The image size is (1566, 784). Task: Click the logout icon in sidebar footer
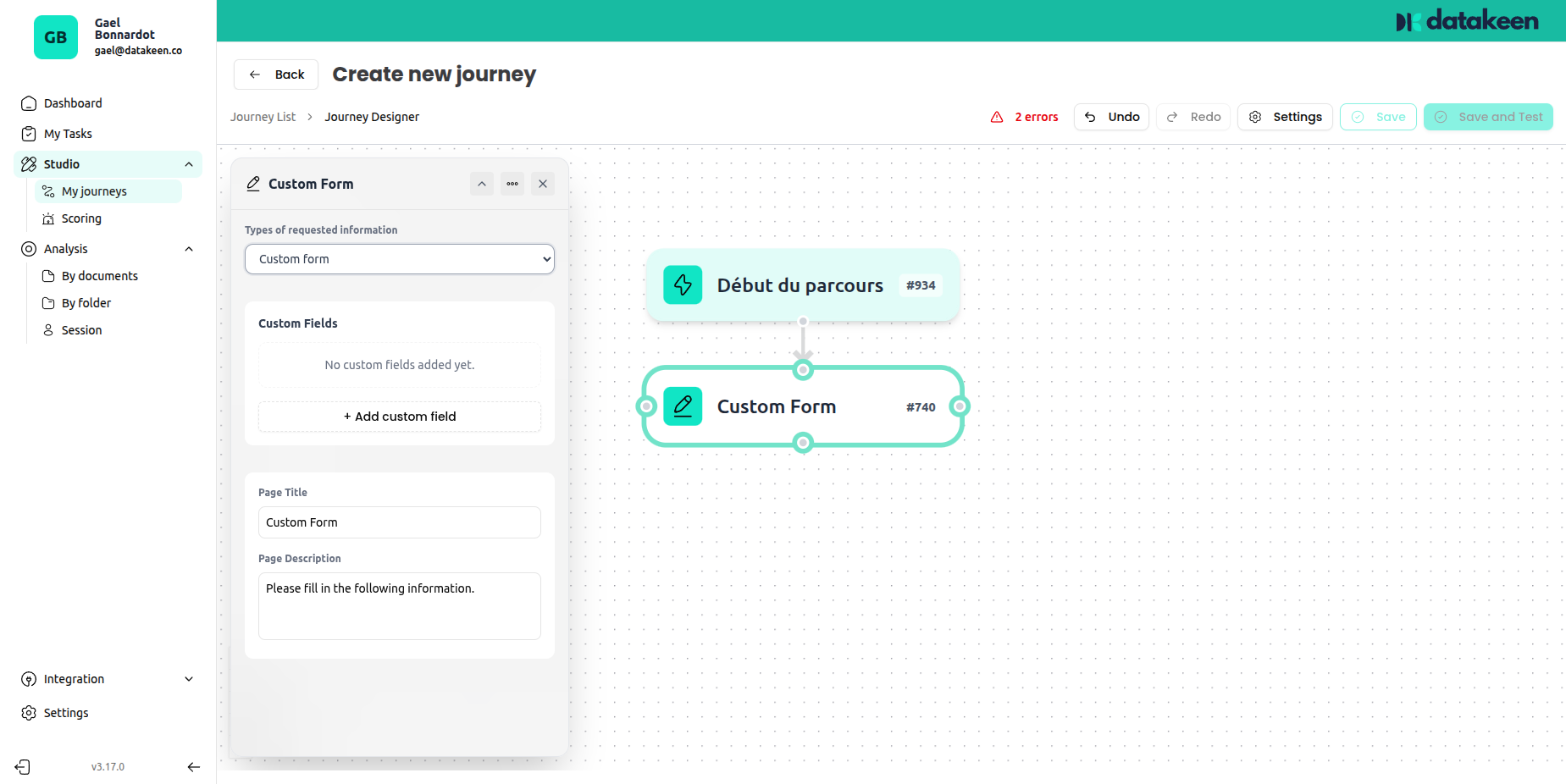coord(23,767)
